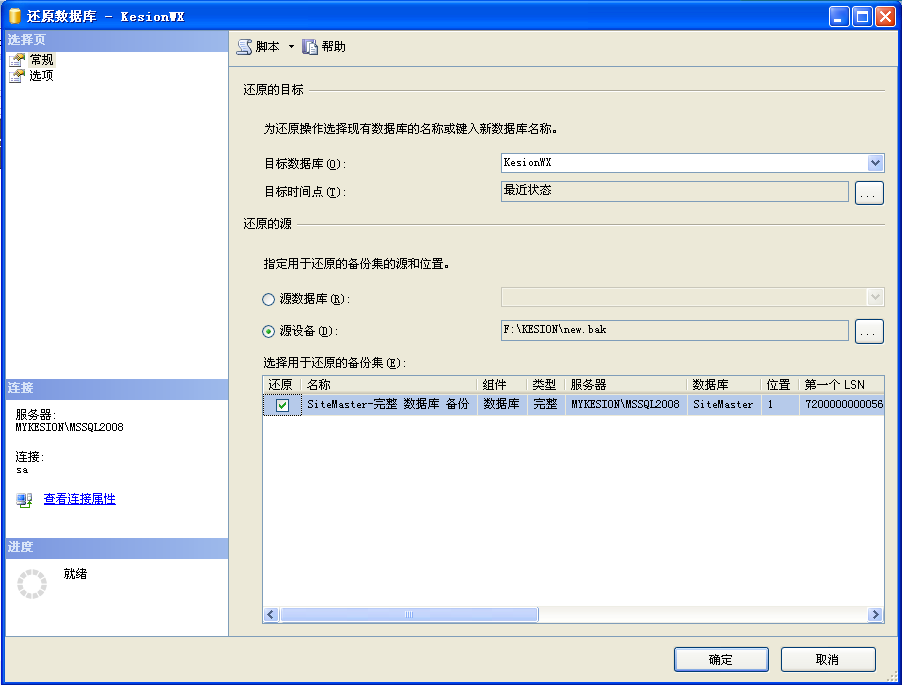Open the Help (帮助) icon
This screenshot has width=902, height=685.
coord(310,47)
